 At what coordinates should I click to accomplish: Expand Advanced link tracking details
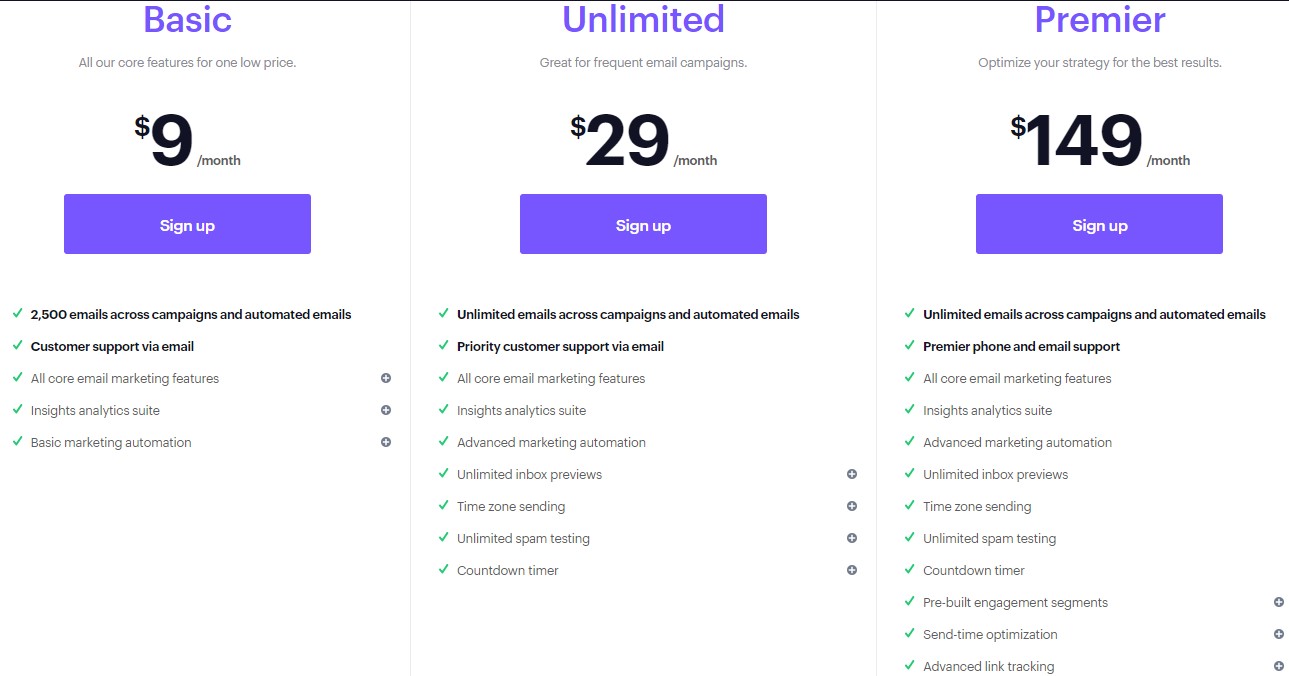(x=1279, y=666)
